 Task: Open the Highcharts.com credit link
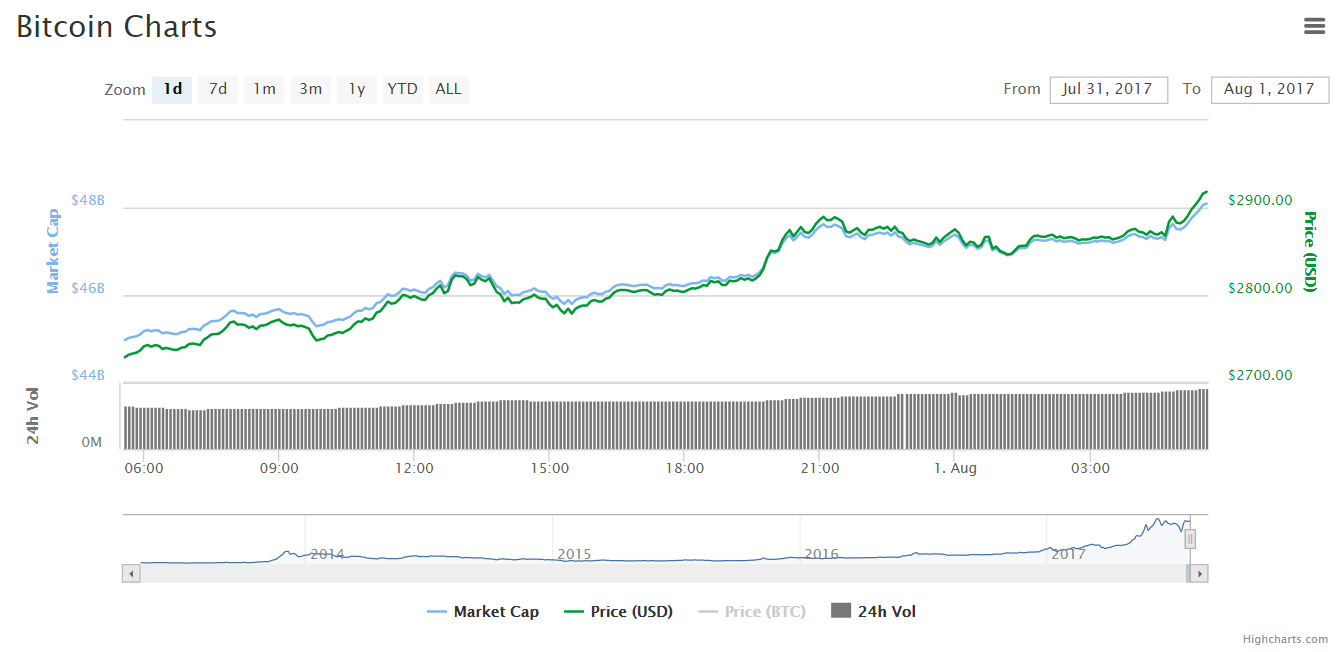[1285, 640]
